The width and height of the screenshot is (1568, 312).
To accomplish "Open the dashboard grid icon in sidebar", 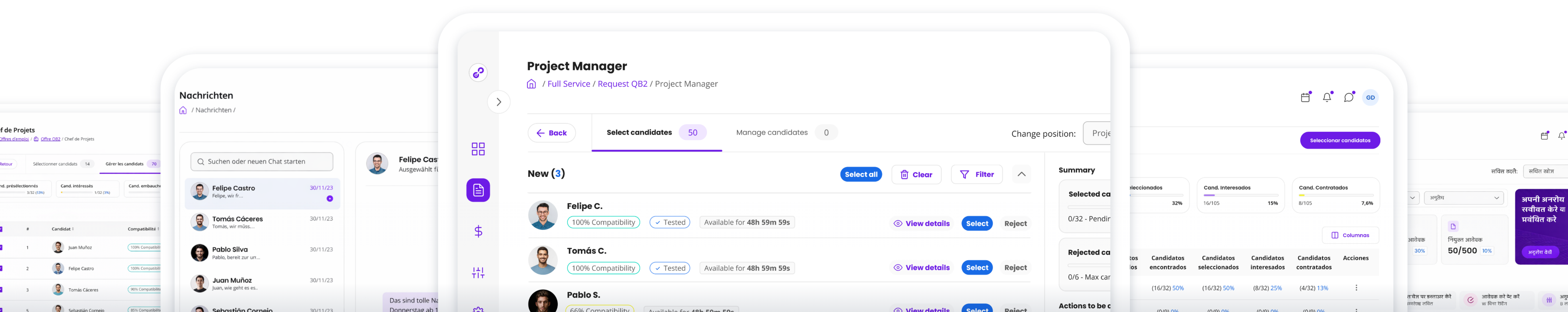I will click(478, 149).
